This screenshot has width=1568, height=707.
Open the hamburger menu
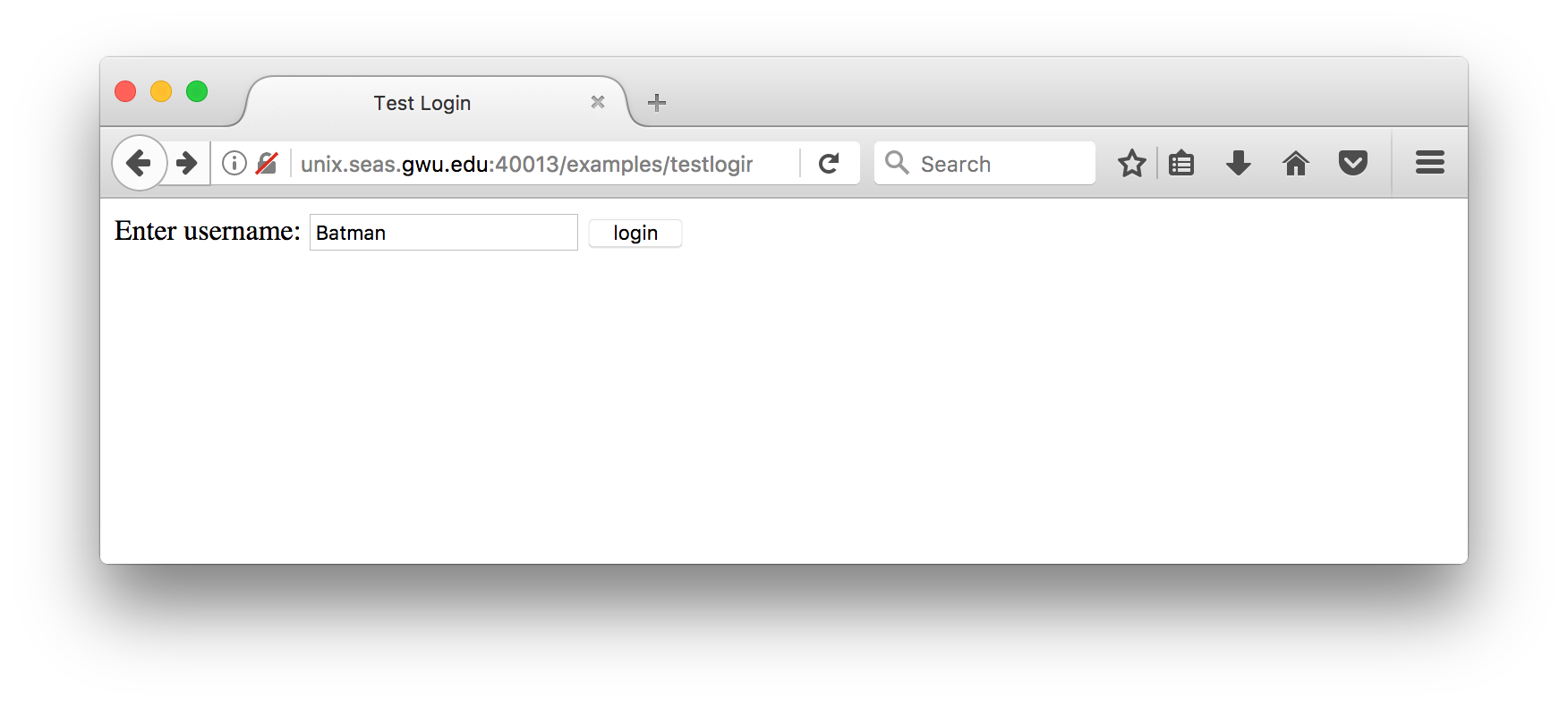[1429, 163]
